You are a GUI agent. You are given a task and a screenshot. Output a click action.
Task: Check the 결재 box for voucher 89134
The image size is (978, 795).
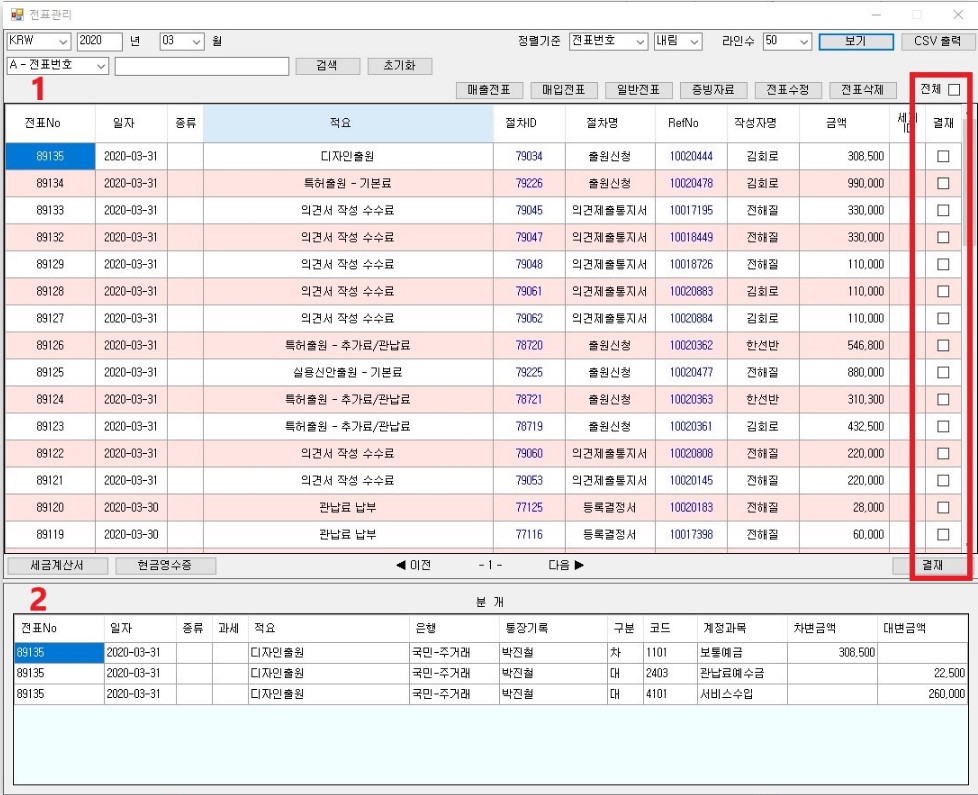(943, 183)
